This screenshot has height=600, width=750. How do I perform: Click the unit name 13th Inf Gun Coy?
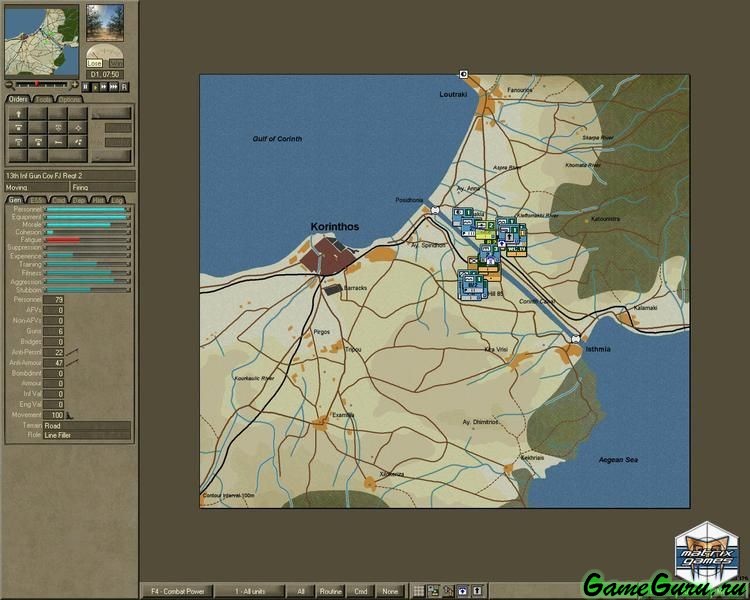pyautogui.click(x=70, y=176)
